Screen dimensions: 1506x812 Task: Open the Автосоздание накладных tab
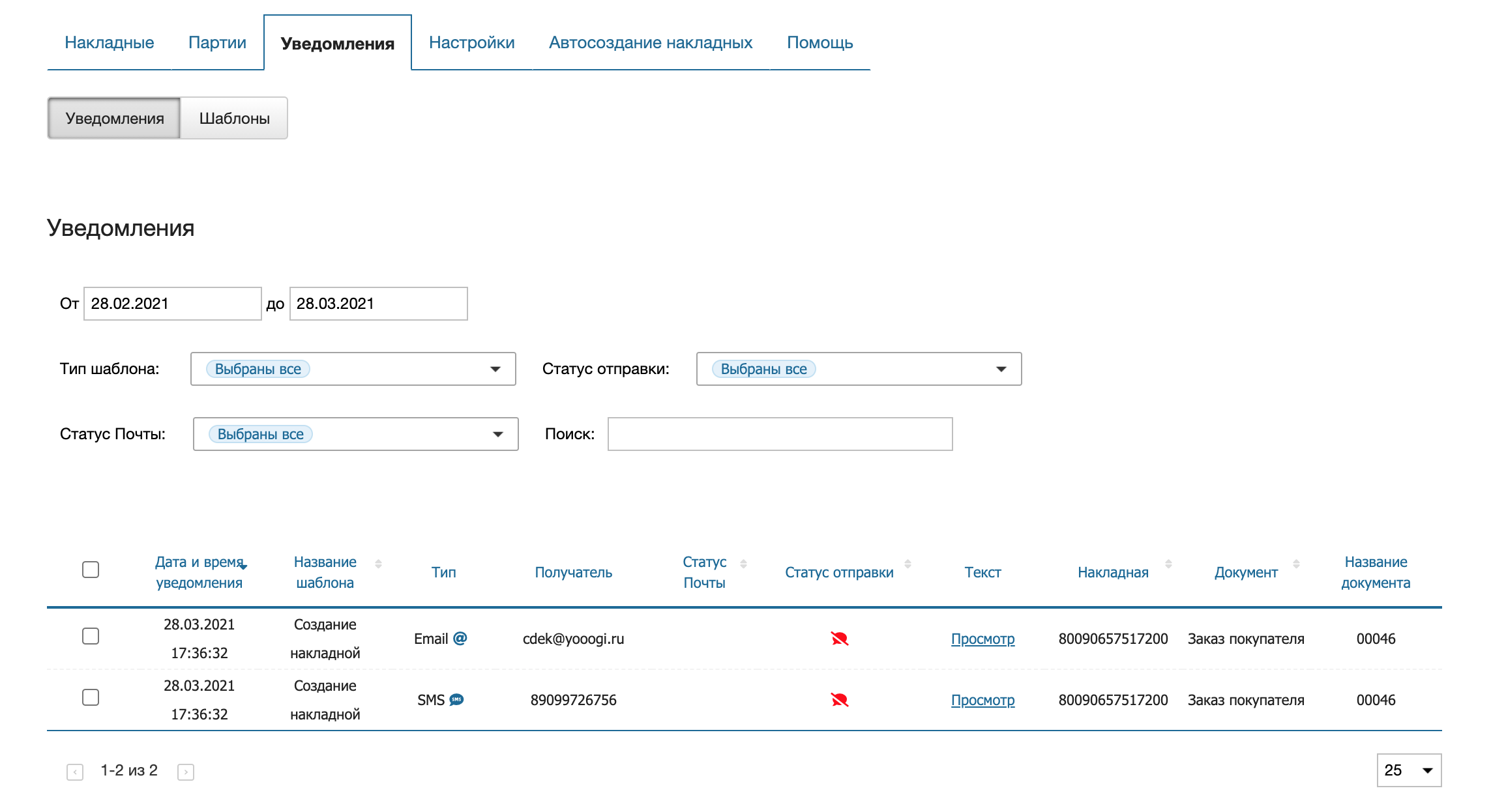pos(650,42)
